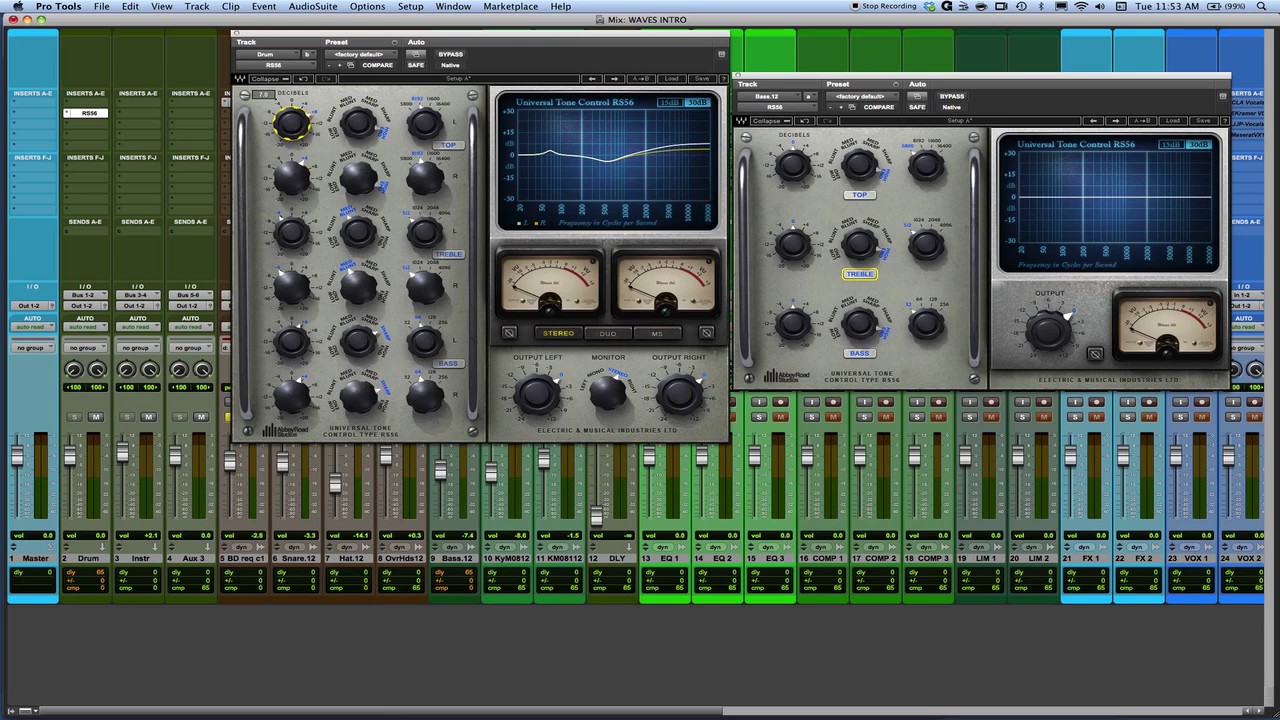The width and height of the screenshot is (1280, 720).
Task: Click Save in the Bass.12 Waves toolbar
Action: click(x=1203, y=121)
